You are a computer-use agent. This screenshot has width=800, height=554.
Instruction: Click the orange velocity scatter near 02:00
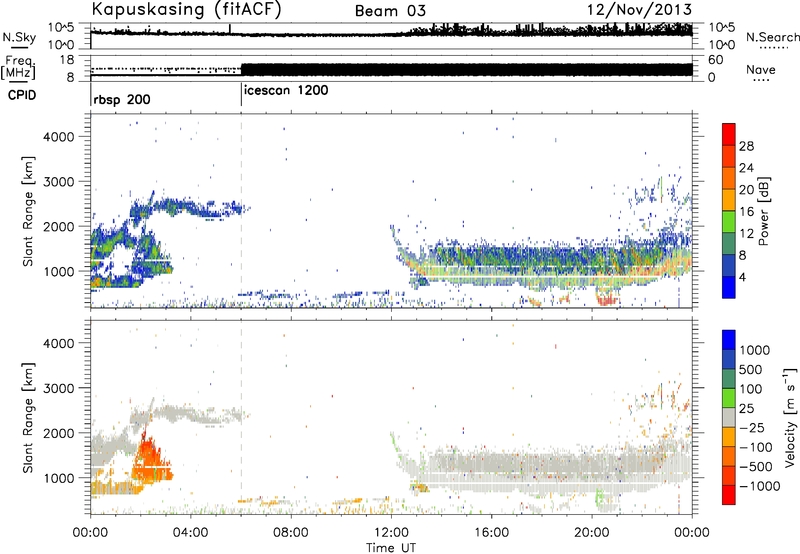click(149, 462)
